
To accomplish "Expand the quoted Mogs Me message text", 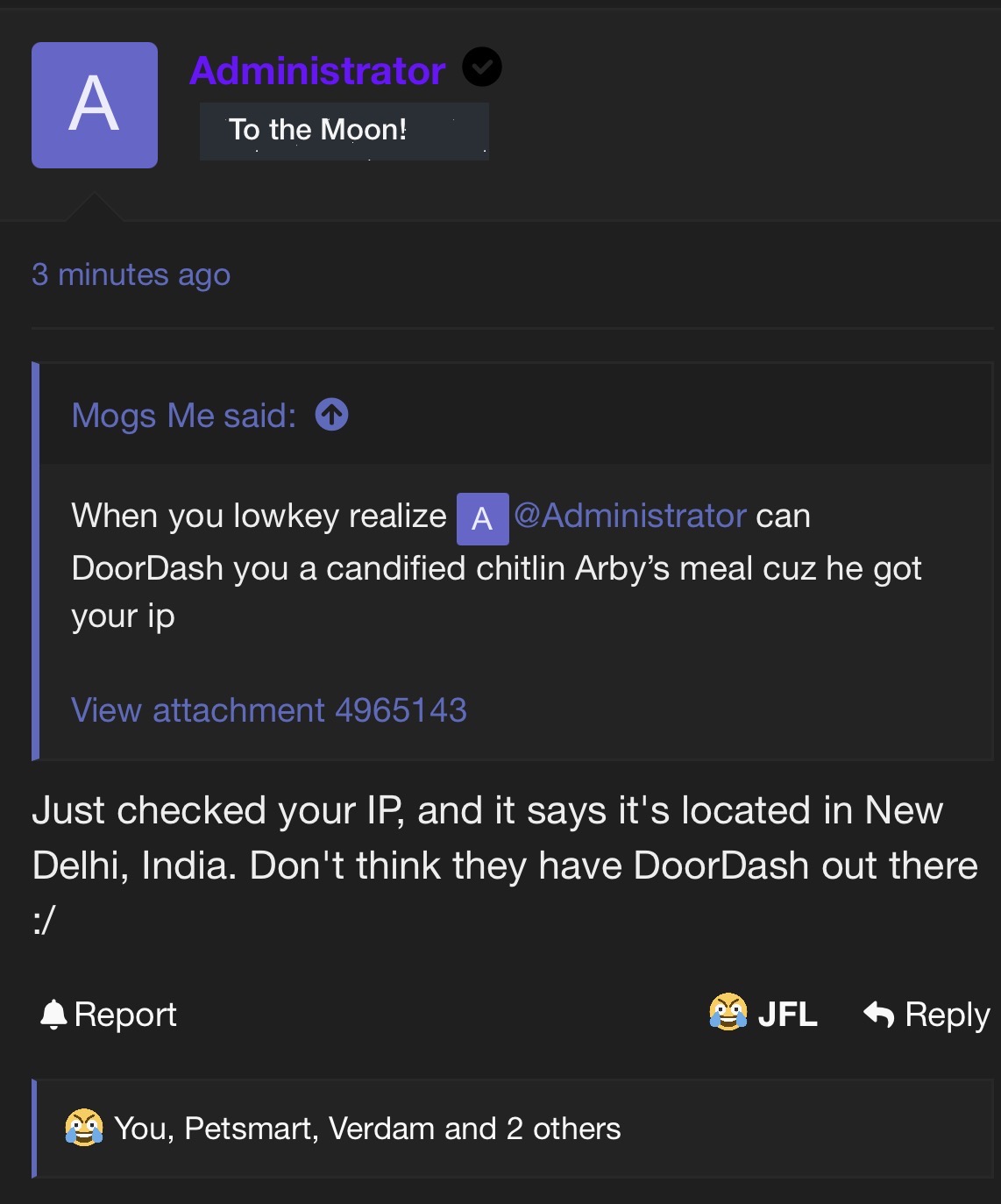I will pos(496,566).
